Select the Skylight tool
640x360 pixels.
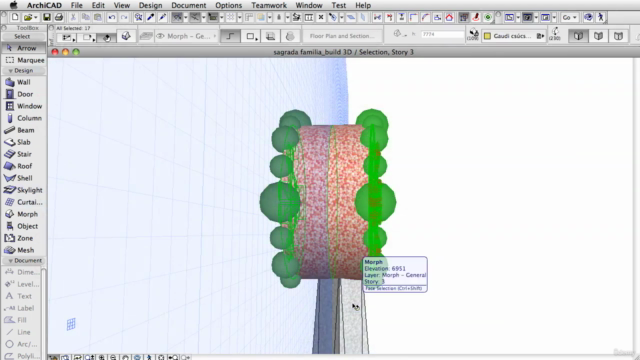[x=24, y=190]
